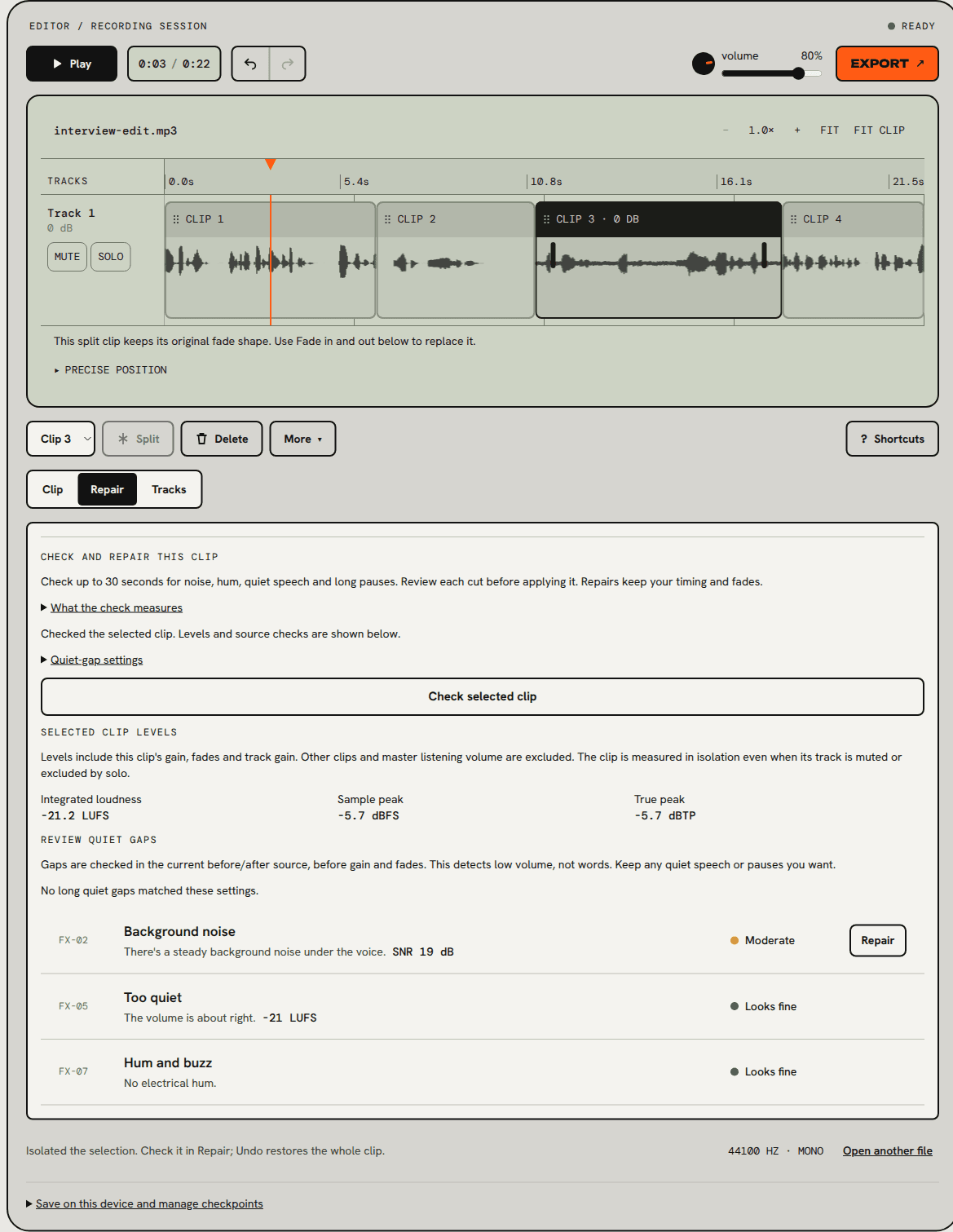Zoom out timeline with minus icon
The image size is (953, 1232).
click(726, 130)
